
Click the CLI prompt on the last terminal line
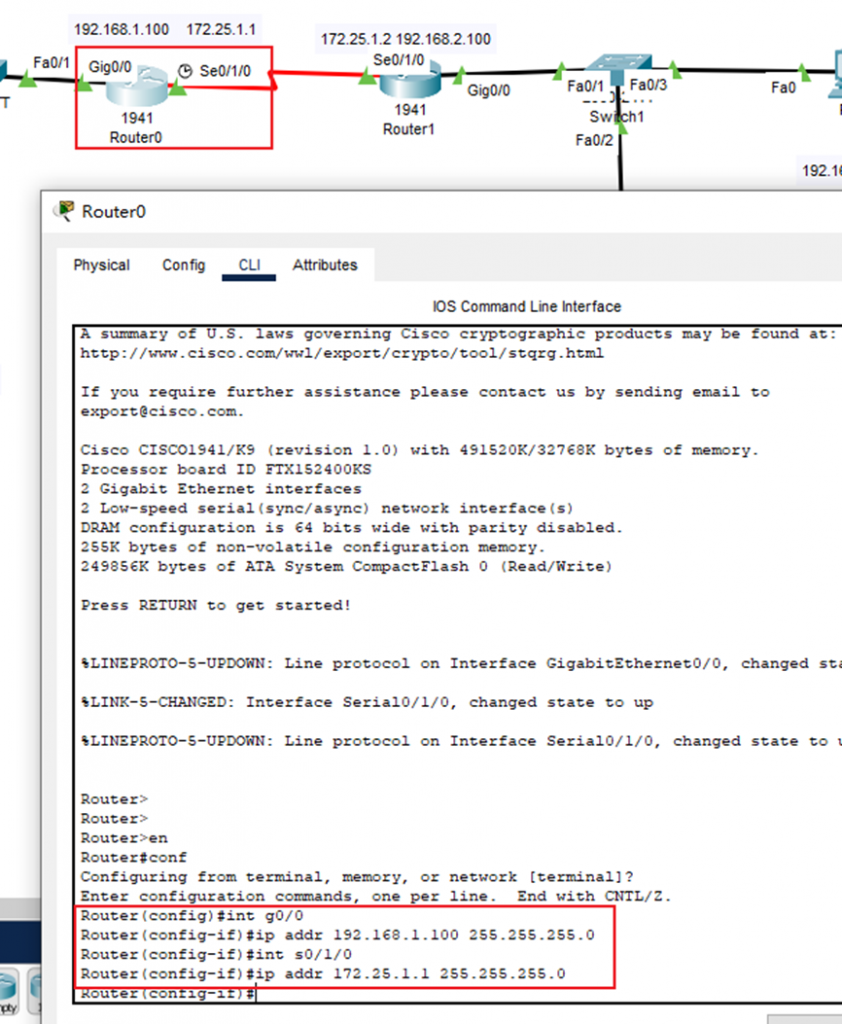[x=168, y=993]
